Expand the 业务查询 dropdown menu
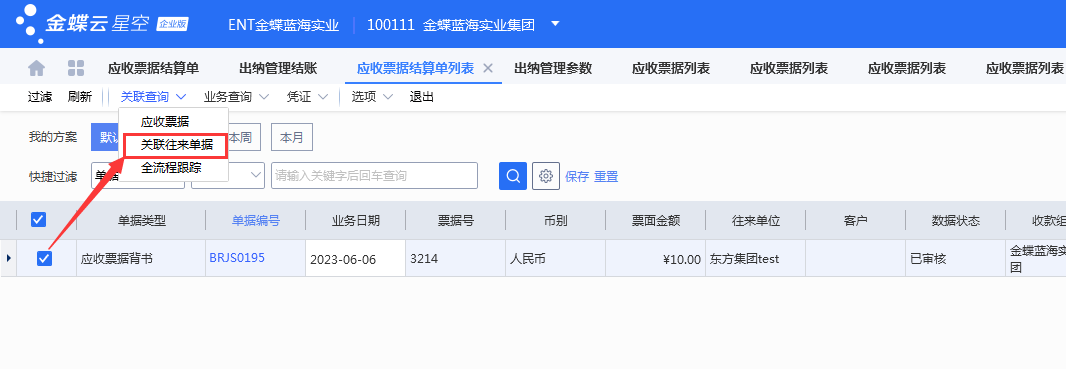Viewport: 1066px width, 369px height. tap(237, 97)
